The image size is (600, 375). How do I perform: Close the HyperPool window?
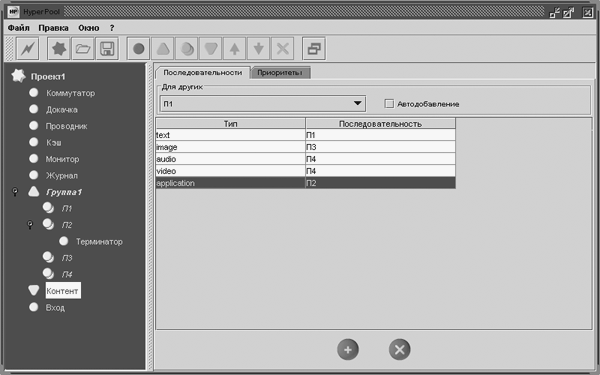point(587,12)
